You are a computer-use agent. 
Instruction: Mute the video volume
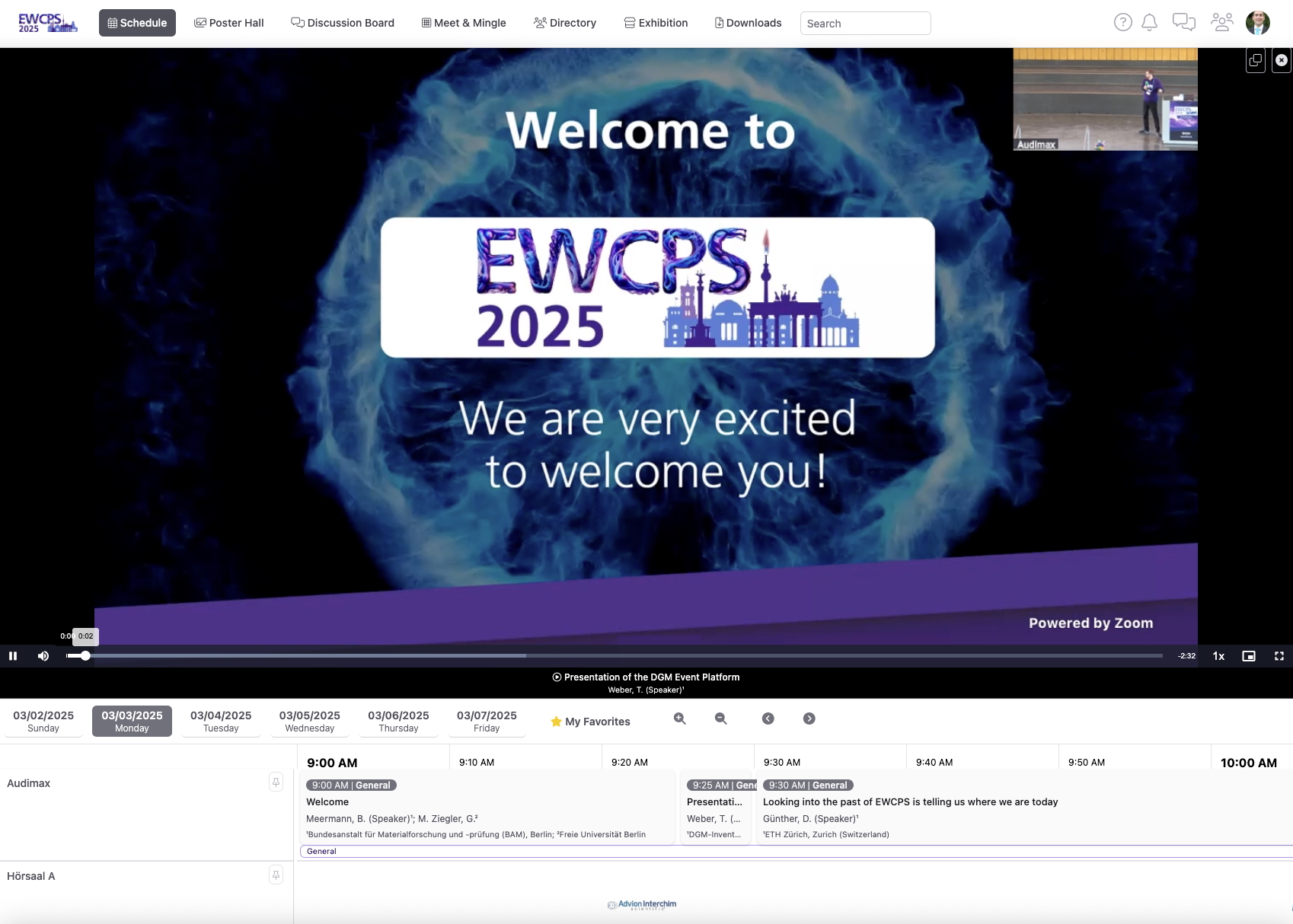(x=43, y=656)
